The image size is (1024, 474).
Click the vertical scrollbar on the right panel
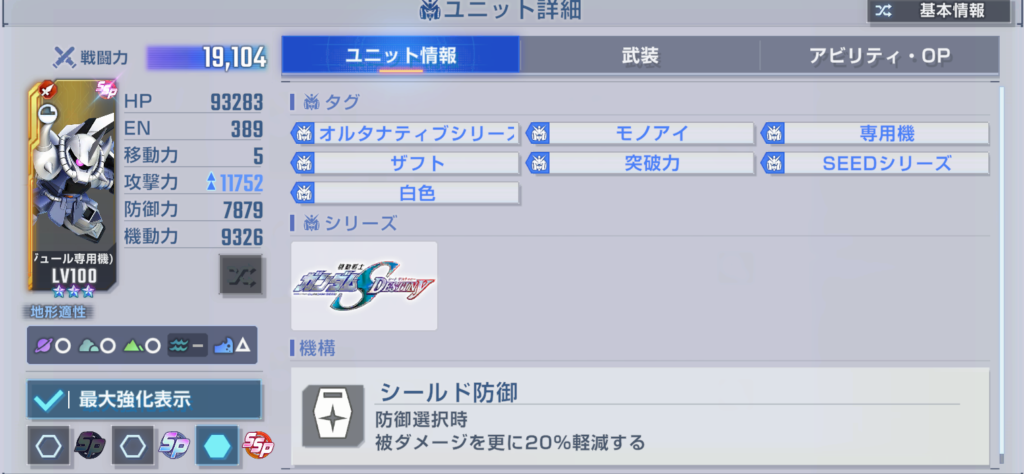pyautogui.click(x=1002, y=271)
